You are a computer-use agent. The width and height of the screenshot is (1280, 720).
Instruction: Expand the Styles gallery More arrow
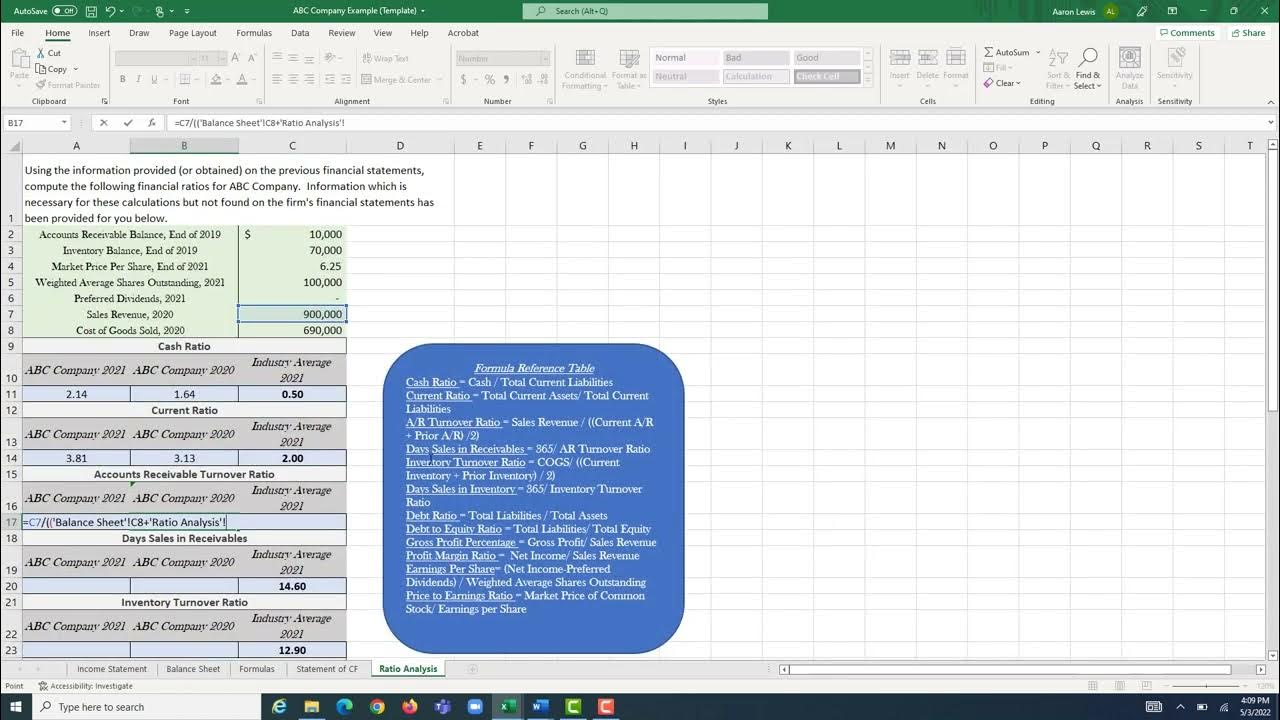pos(868,83)
